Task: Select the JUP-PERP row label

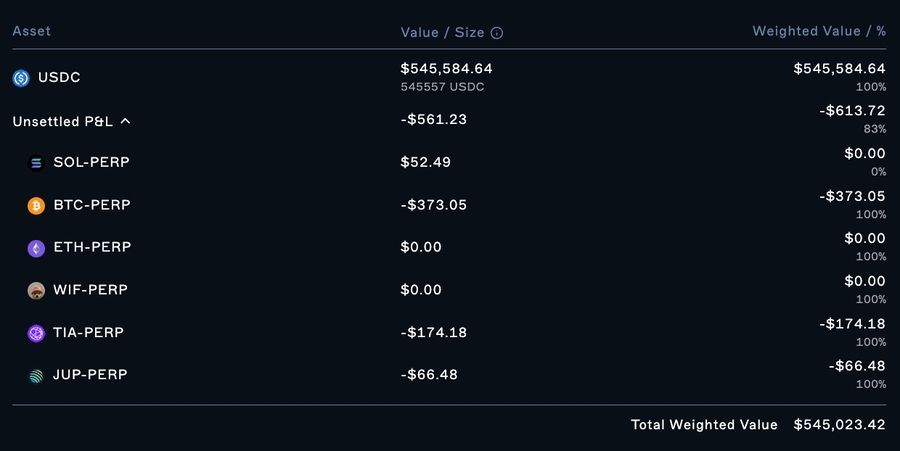Action: click(x=91, y=375)
